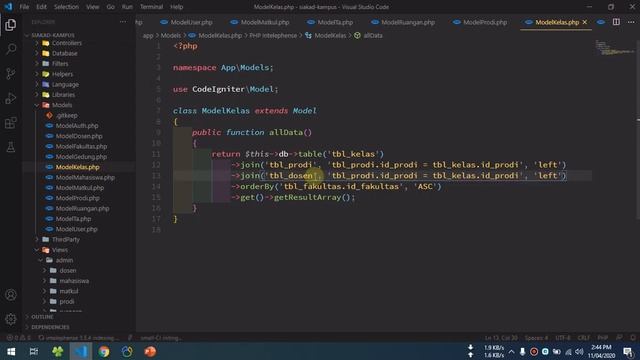Open ModelFakultas.php in the explorer
The height and width of the screenshot is (360, 640).
pos(81,146)
